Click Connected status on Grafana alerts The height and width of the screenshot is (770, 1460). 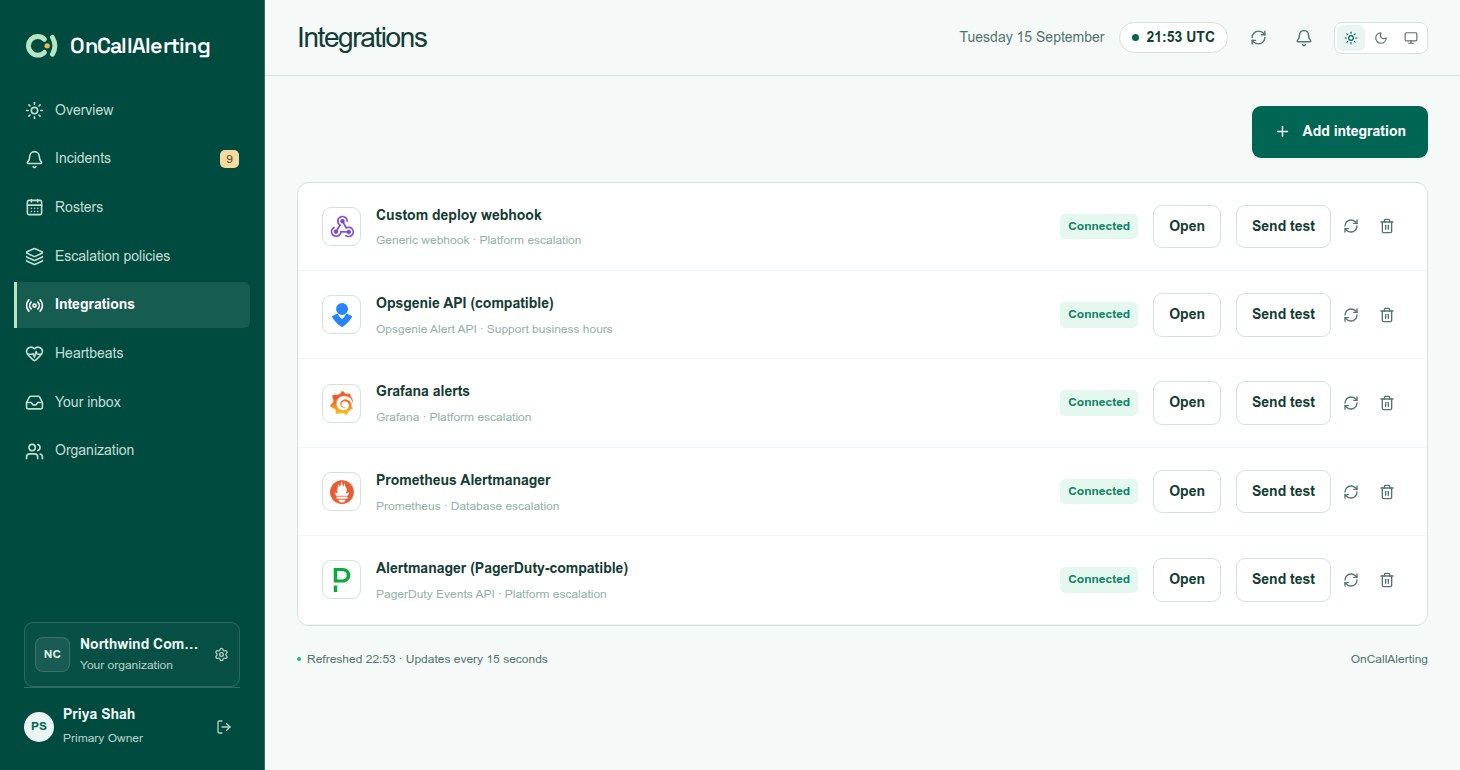[x=1099, y=402]
